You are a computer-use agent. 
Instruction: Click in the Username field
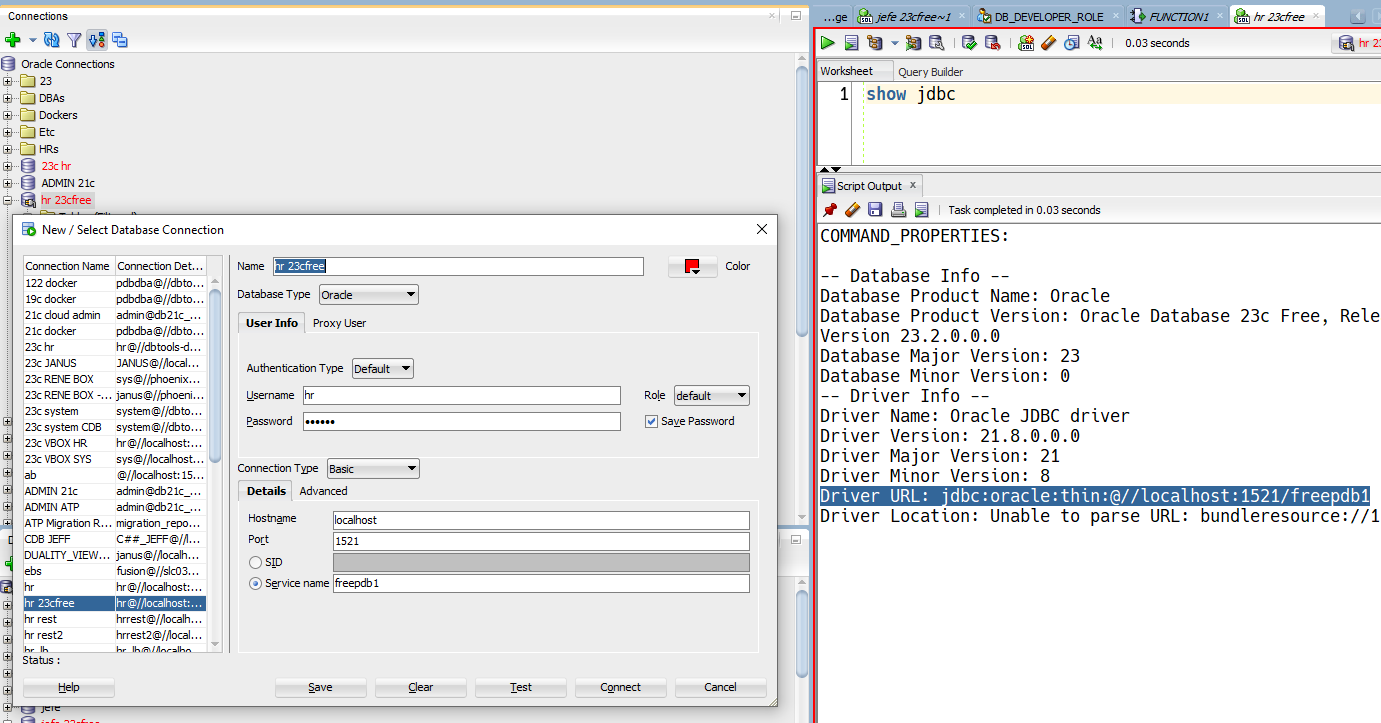461,396
